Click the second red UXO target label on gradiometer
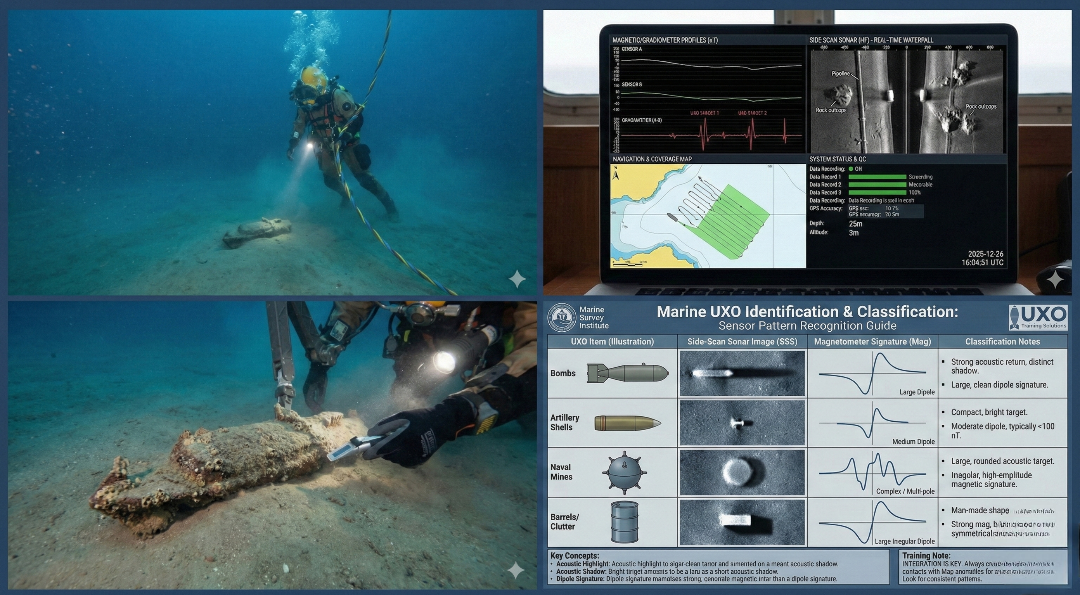 [752, 112]
